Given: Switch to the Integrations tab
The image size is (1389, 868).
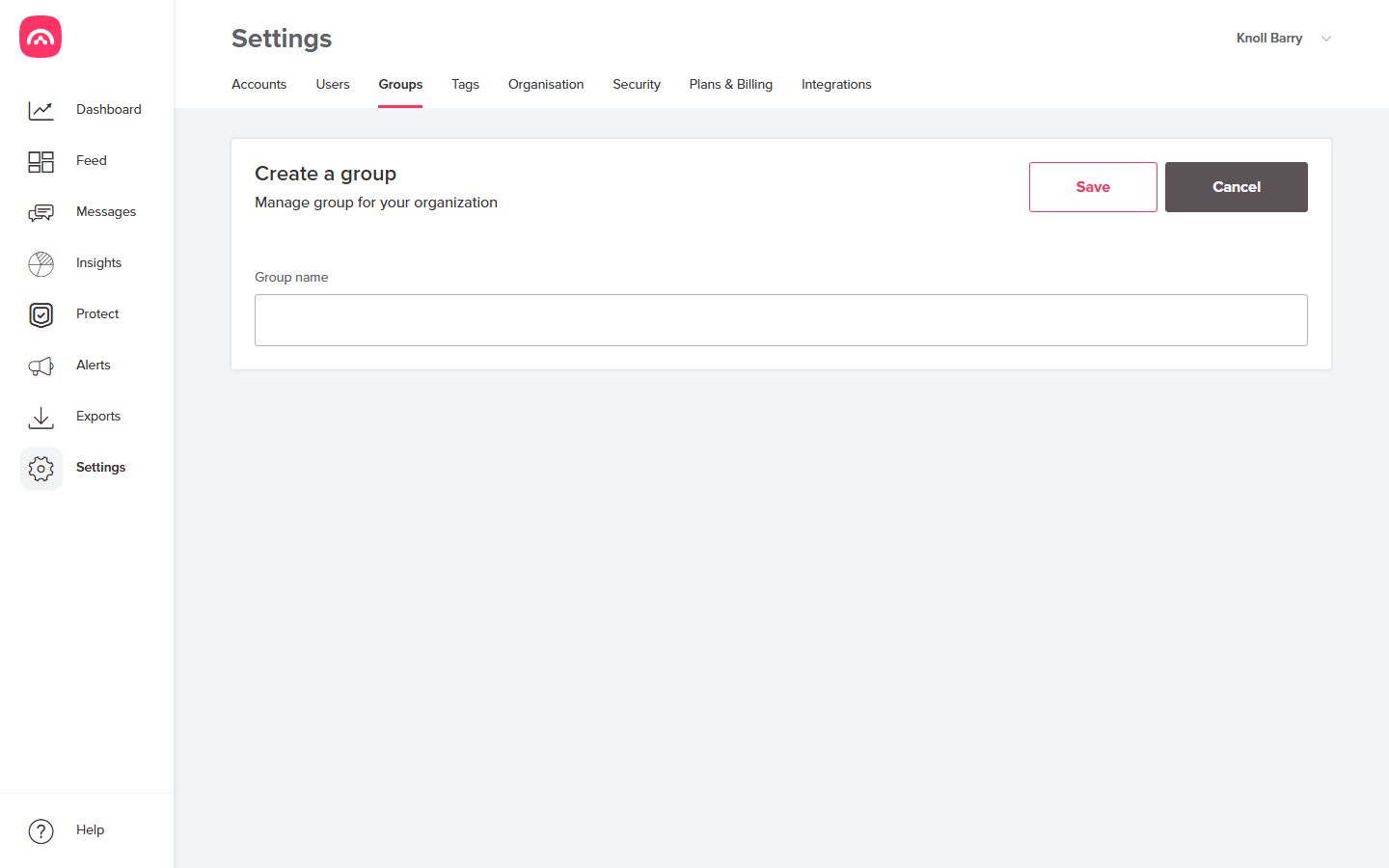Looking at the screenshot, I should (836, 85).
